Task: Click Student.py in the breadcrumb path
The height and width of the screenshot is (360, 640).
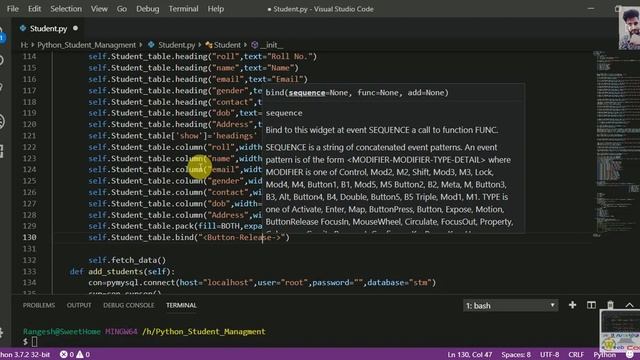Action: click(176, 45)
